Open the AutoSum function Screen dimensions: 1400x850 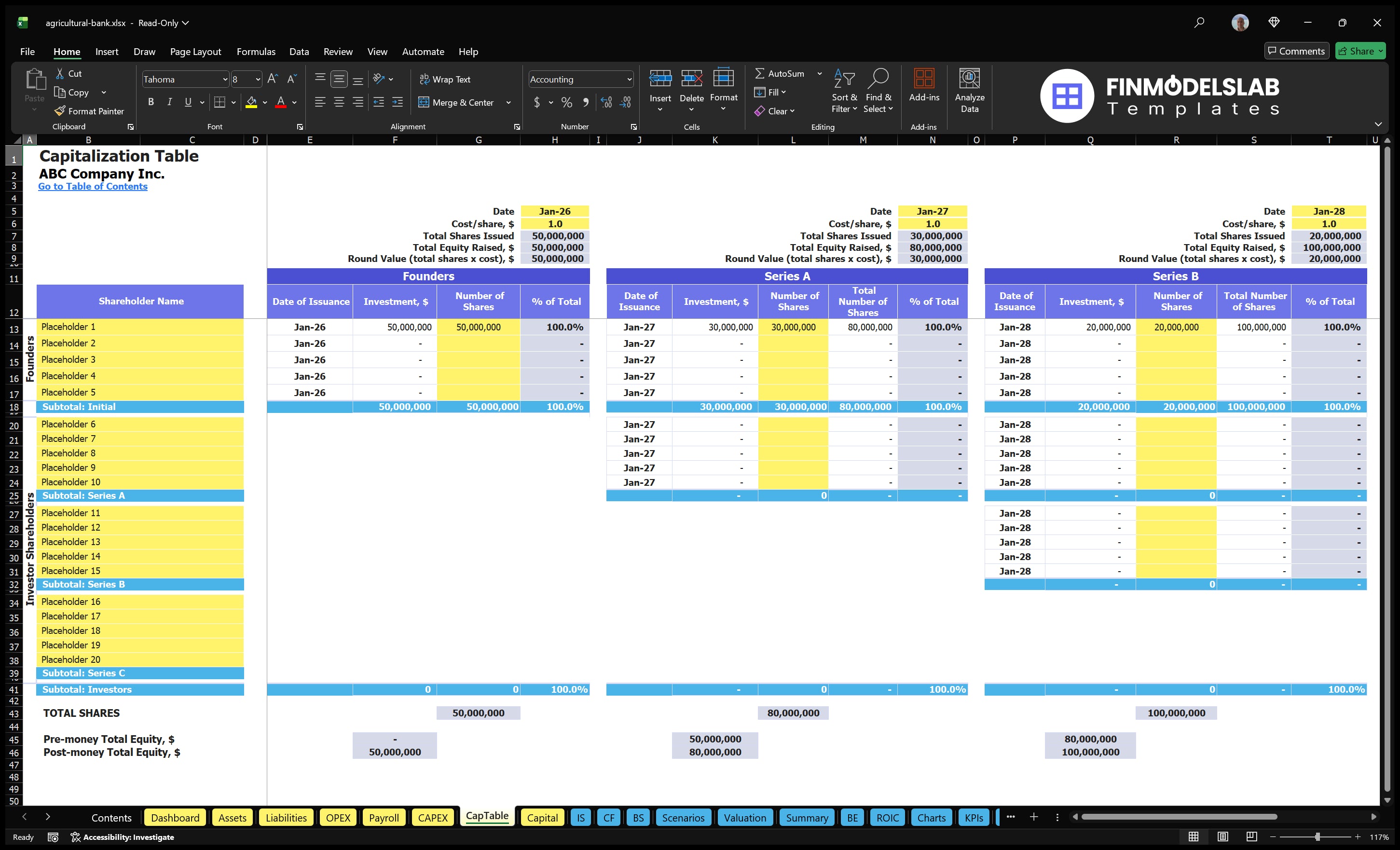tap(782, 73)
